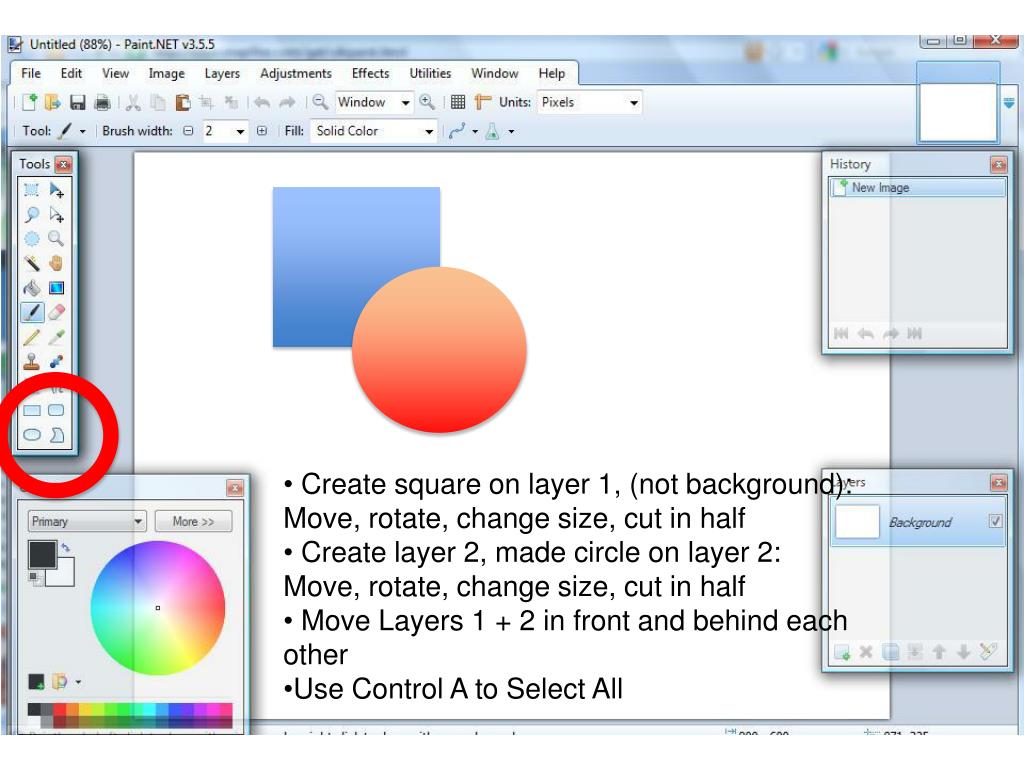Select the Paintbrush tool in Tools panel
1024x768 pixels.
click(31, 312)
